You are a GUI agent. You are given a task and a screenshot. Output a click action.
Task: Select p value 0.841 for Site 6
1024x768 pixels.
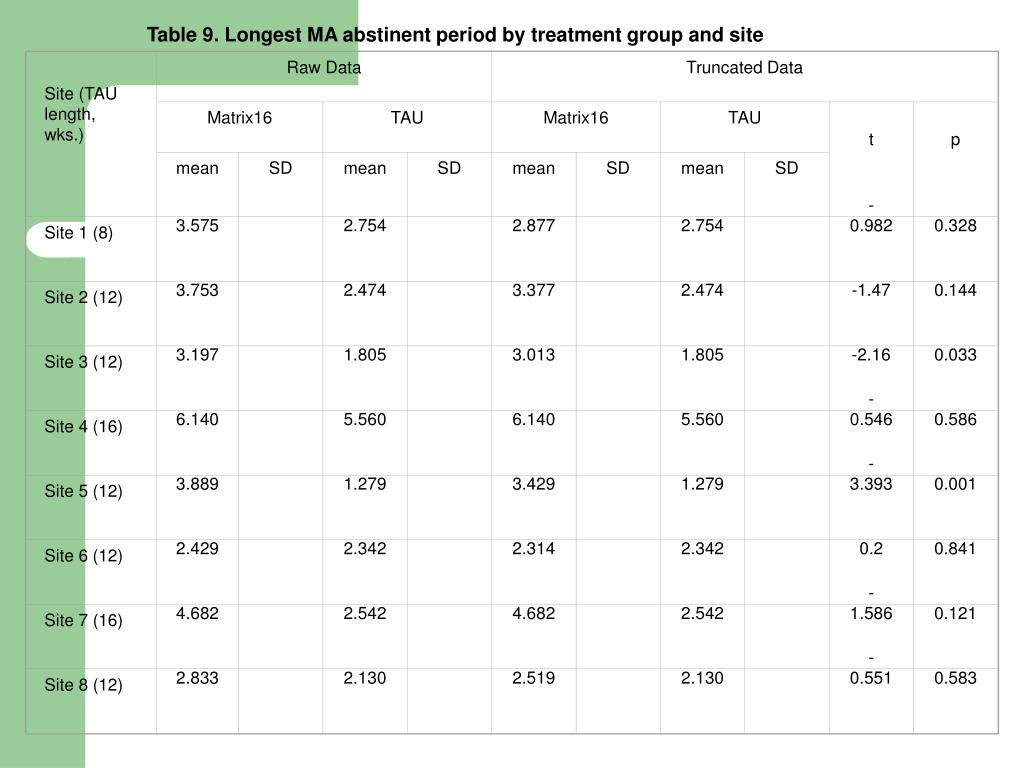(x=955, y=549)
